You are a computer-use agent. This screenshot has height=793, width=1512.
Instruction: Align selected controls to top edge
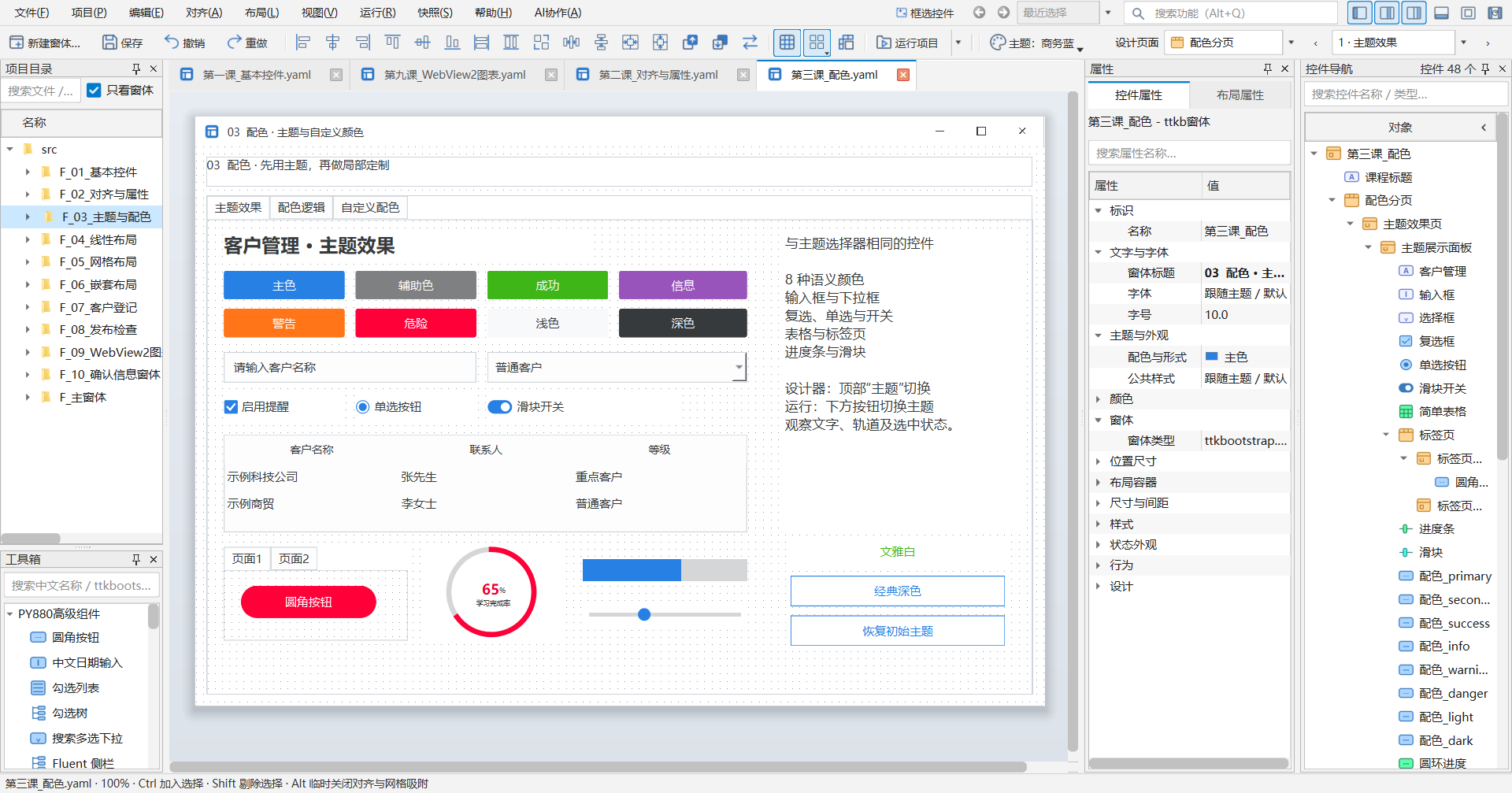[x=392, y=43]
